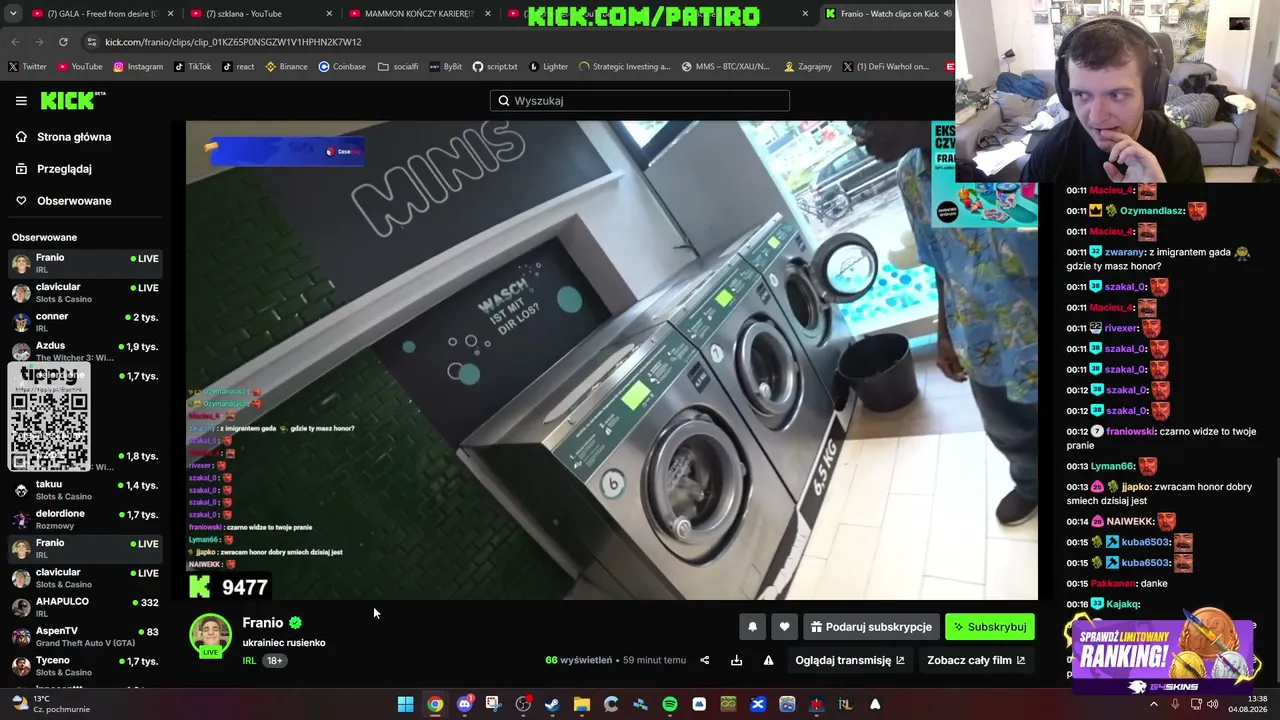Go back in the browser
Screen dimensions: 1280x720
coord(15,42)
